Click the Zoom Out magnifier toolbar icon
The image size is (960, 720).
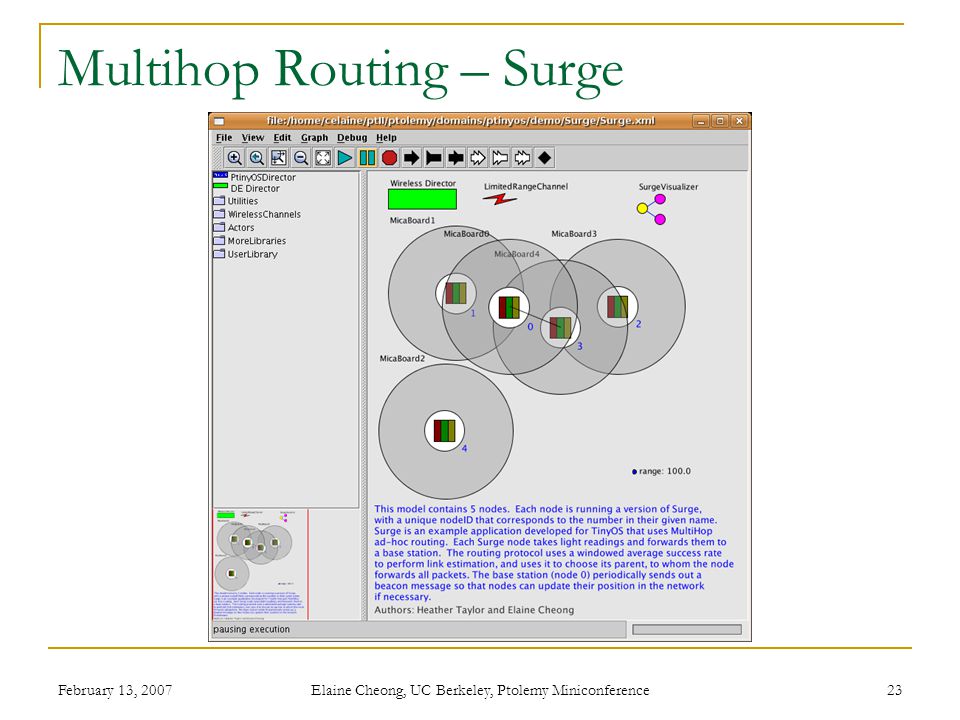click(x=301, y=158)
